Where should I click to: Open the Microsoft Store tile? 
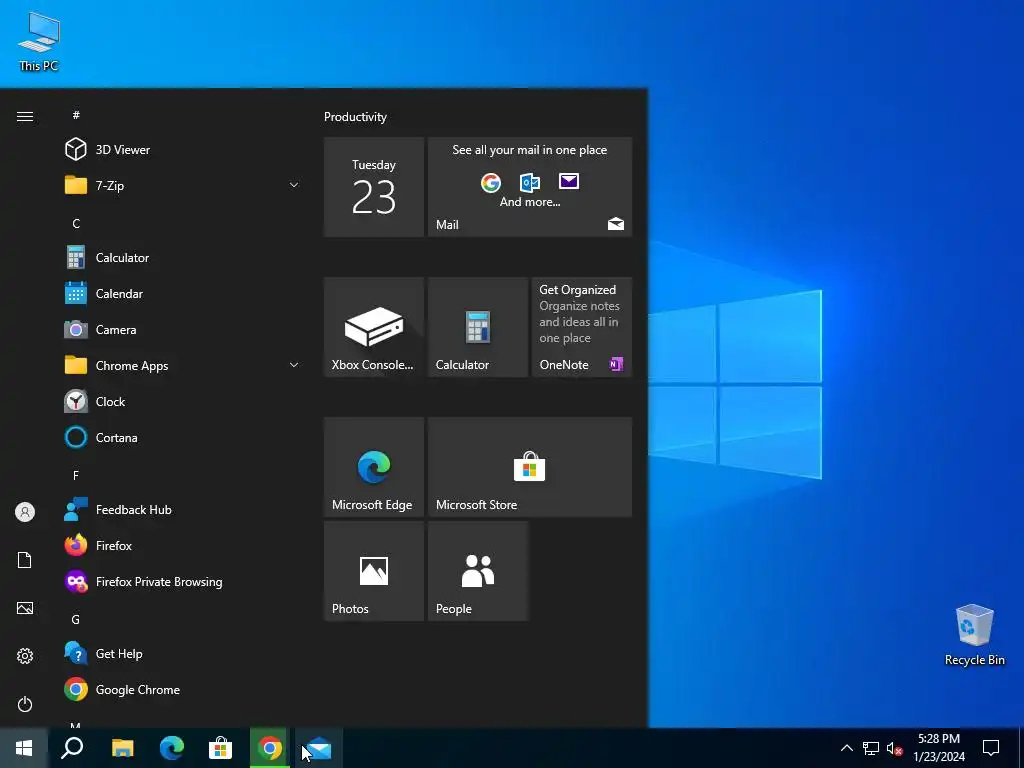tap(530, 467)
